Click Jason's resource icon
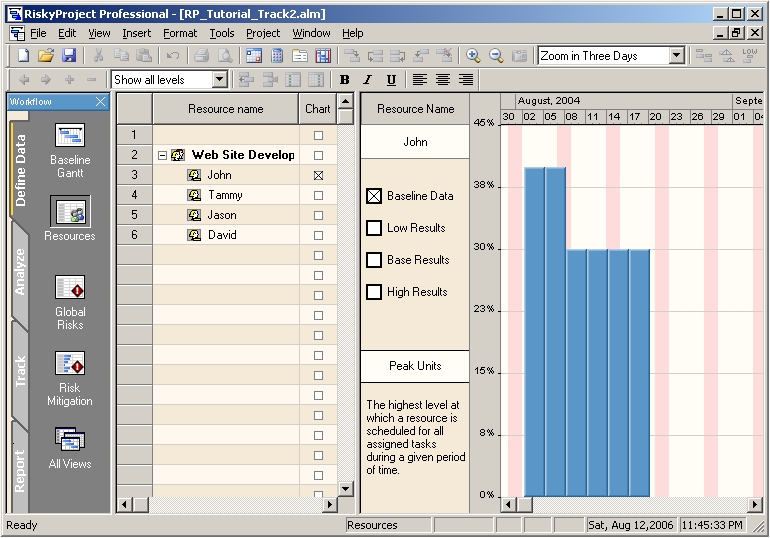The image size is (770, 538). coord(194,215)
